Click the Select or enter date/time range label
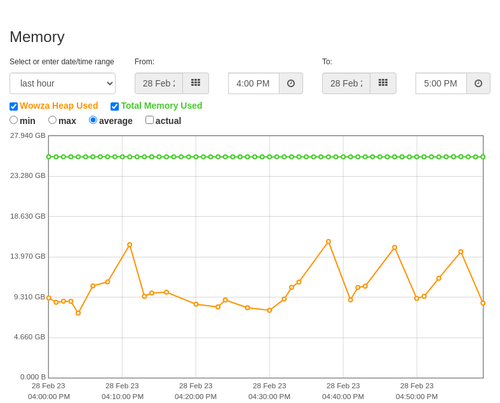Screen dimensions: 500x403 [x=62, y=62]
